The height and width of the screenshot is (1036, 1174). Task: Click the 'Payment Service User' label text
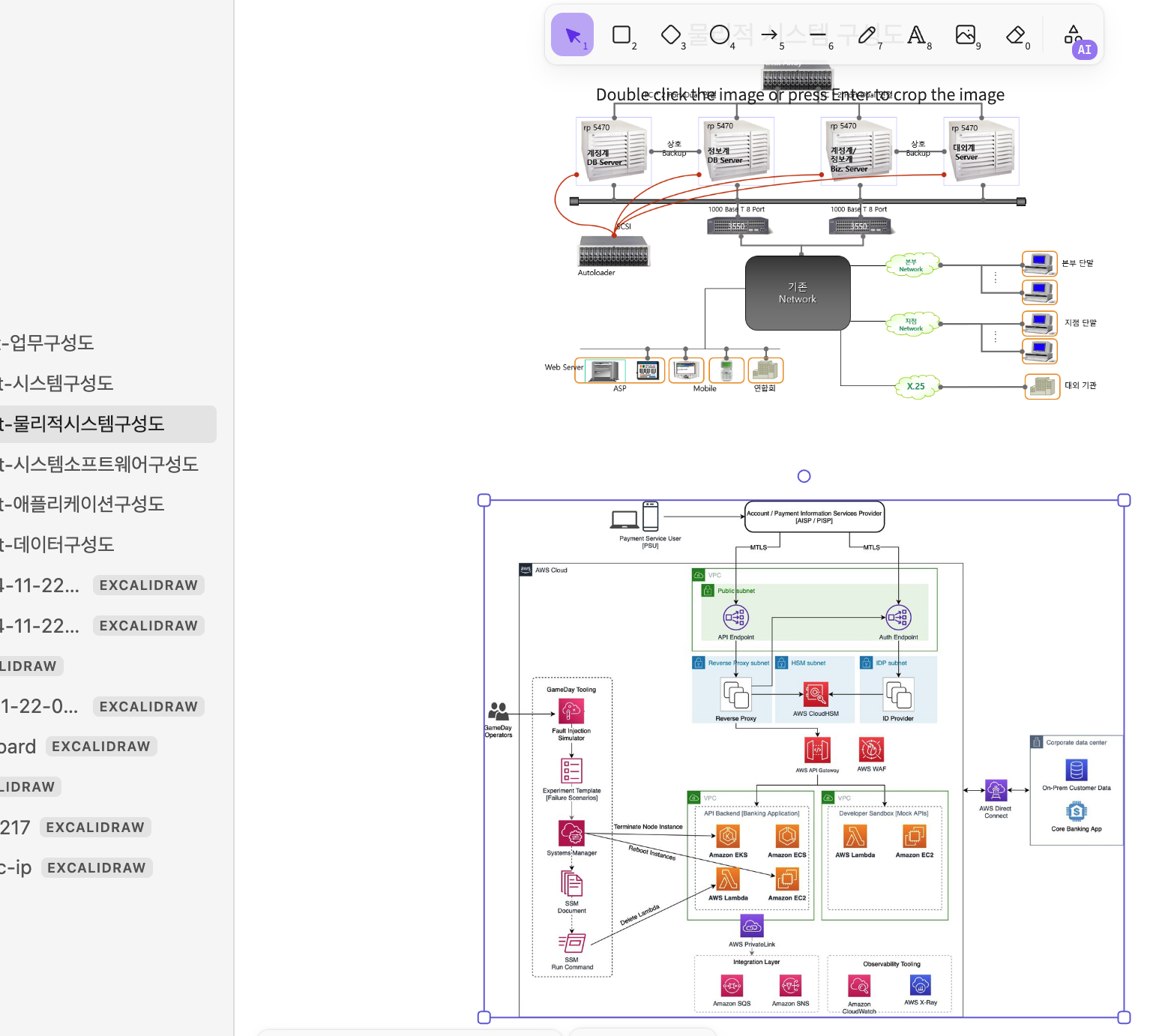(x=650, y=539)
